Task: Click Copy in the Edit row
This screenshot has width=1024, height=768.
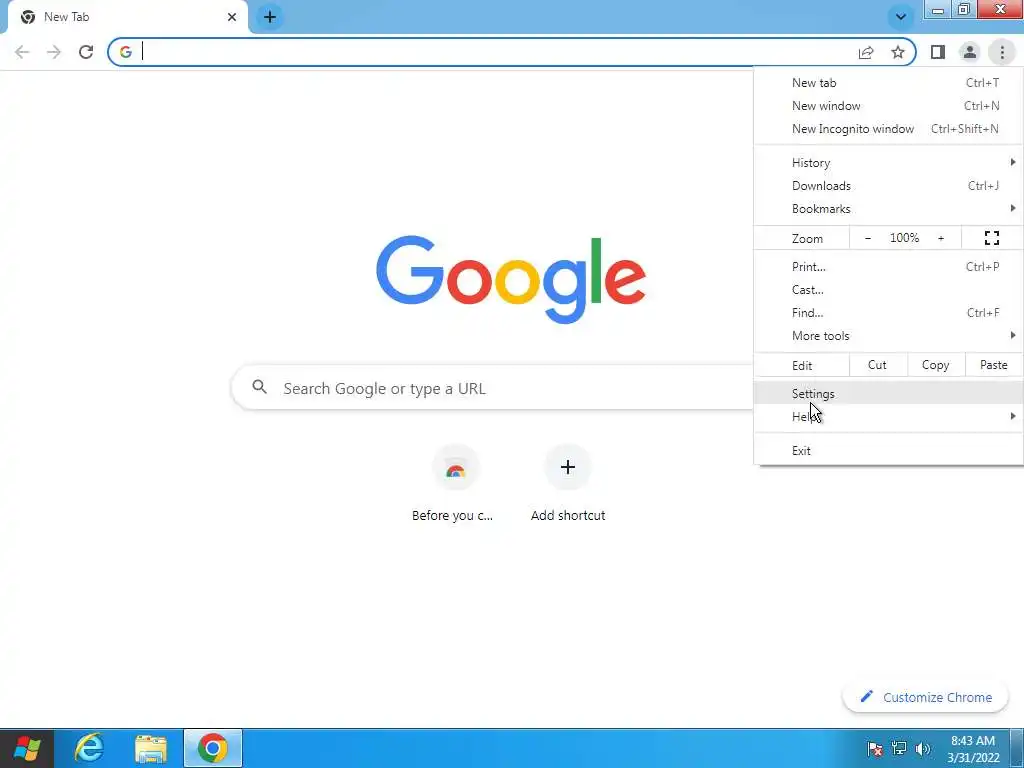Action: [x=935, y=365]
